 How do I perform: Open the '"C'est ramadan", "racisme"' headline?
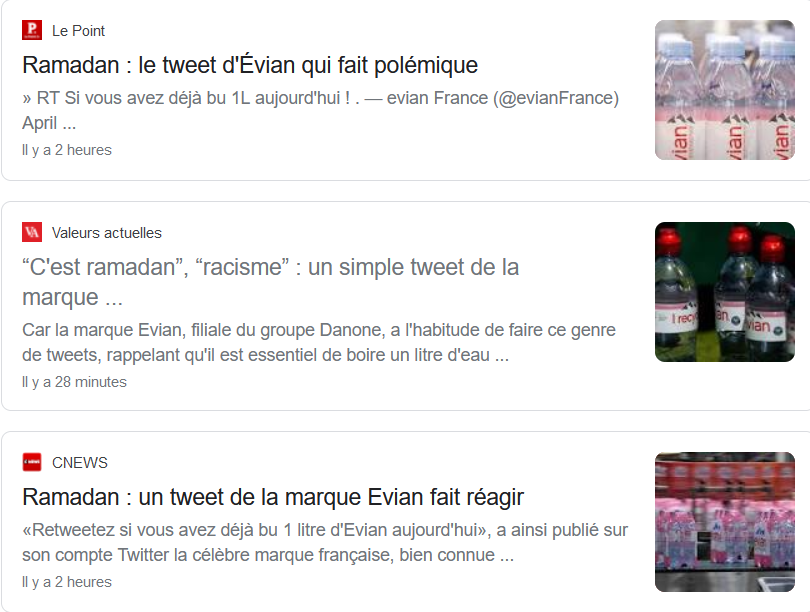point(270,282)
